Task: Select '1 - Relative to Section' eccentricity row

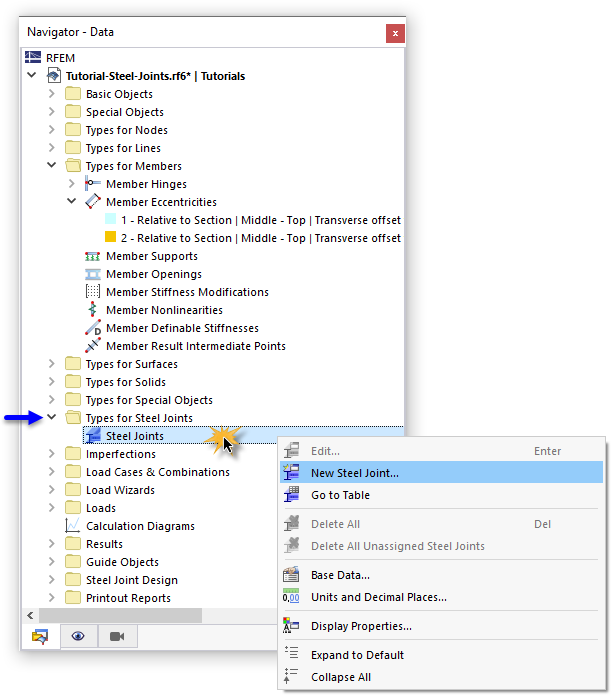Action: (261, 220)
